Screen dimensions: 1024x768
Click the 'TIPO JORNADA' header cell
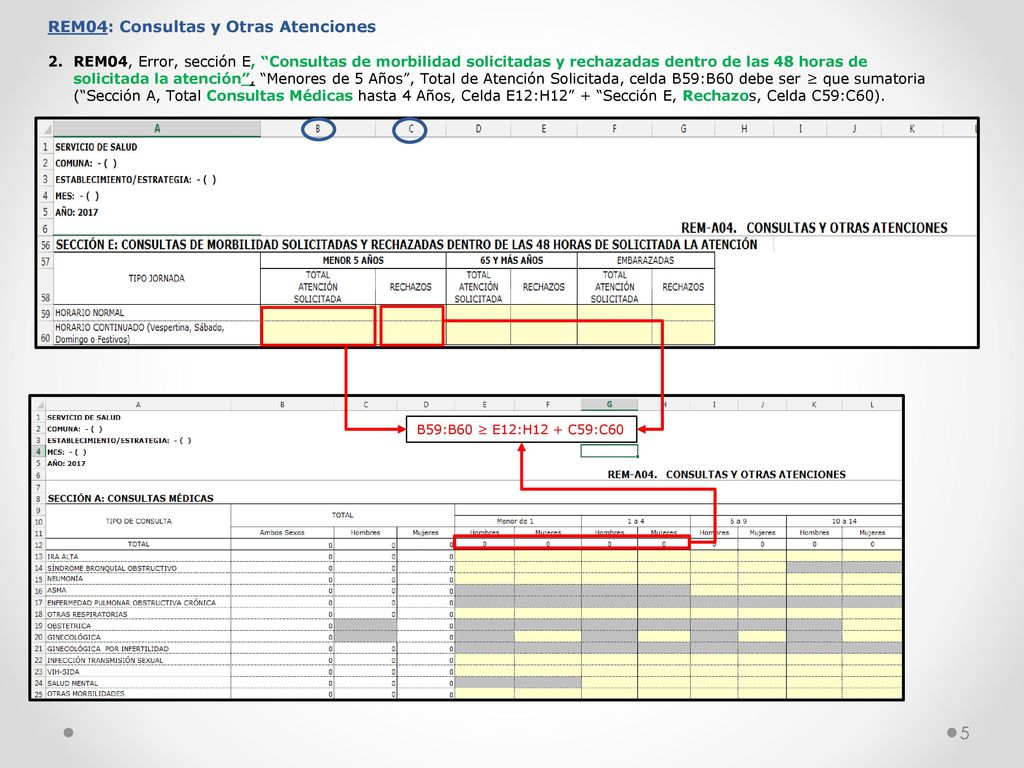[157, 278]
